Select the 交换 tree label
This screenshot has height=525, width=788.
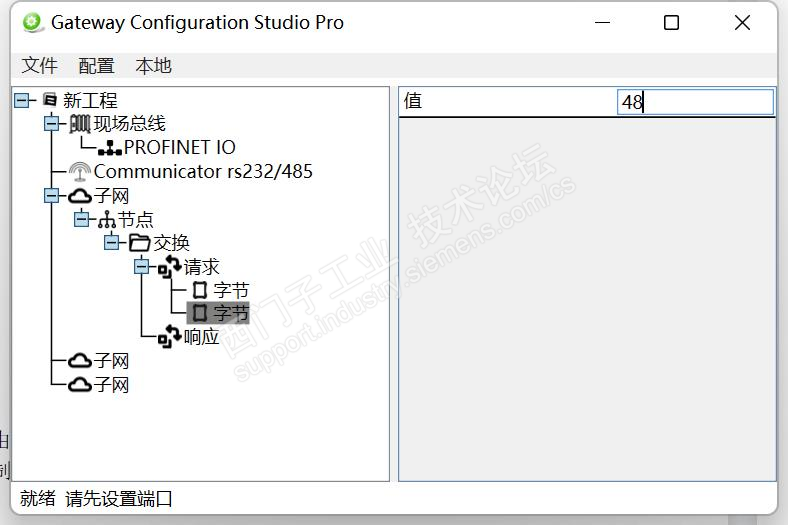(171, 243)
